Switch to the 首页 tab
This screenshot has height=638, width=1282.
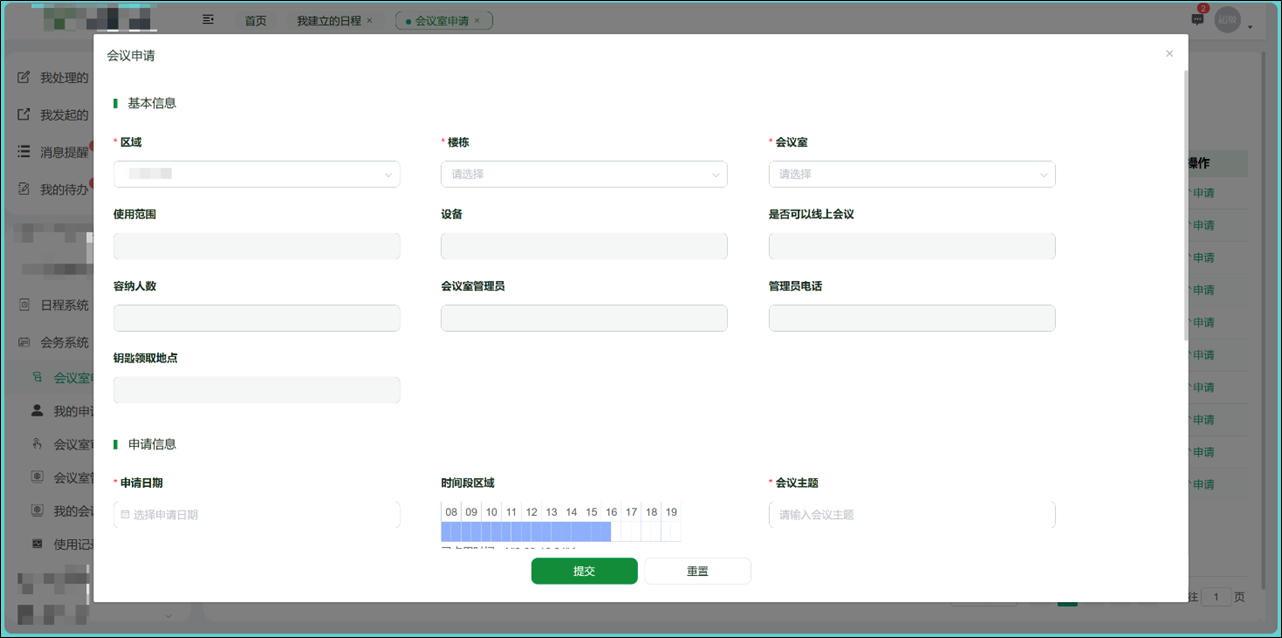[255, 19]
